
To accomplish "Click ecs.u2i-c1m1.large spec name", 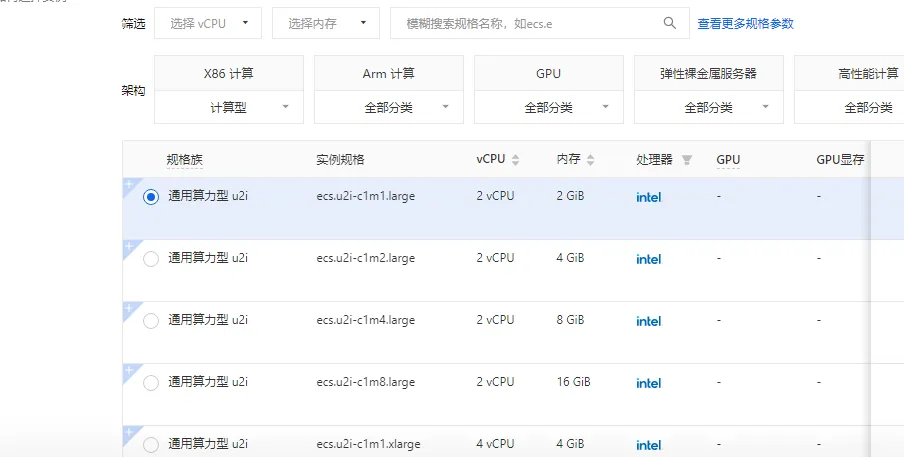I will 366,196.
